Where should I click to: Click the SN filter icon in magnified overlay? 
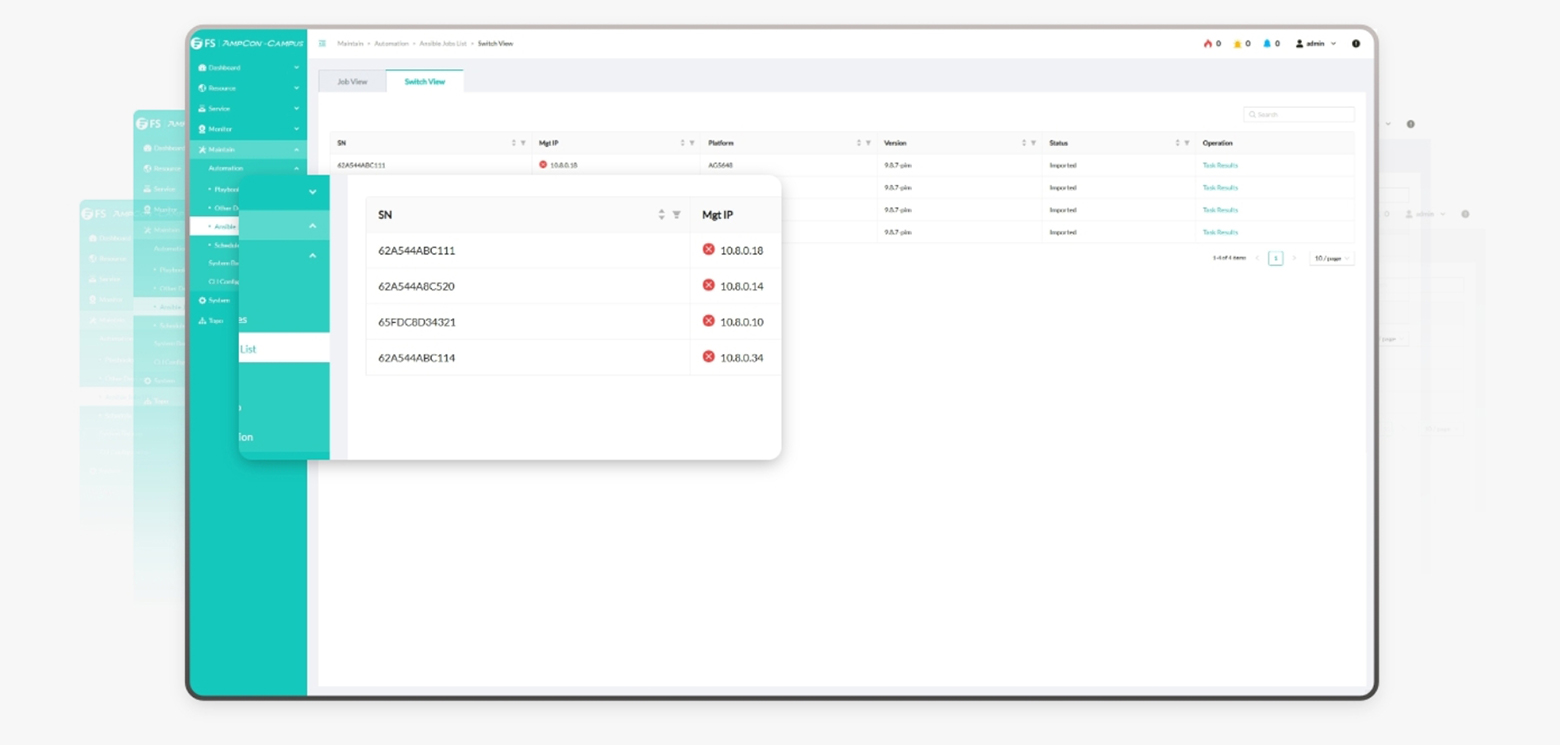point(677,215)
